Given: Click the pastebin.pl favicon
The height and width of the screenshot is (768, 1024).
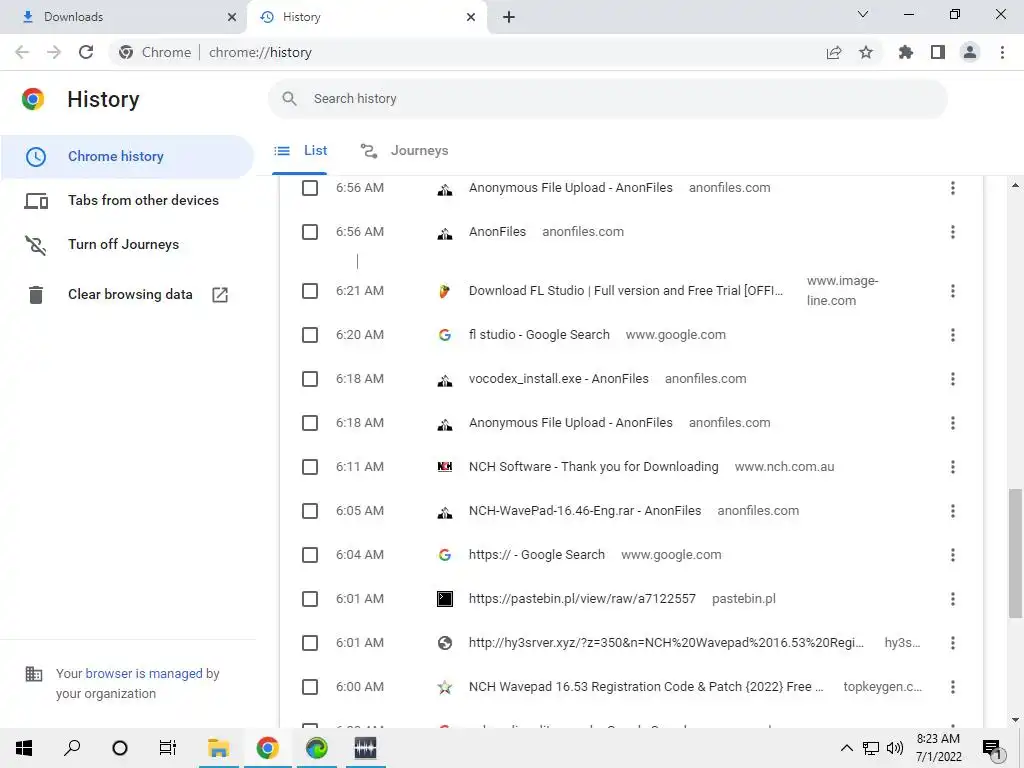Looking at the screenshot, I should (x=445, y=599).
